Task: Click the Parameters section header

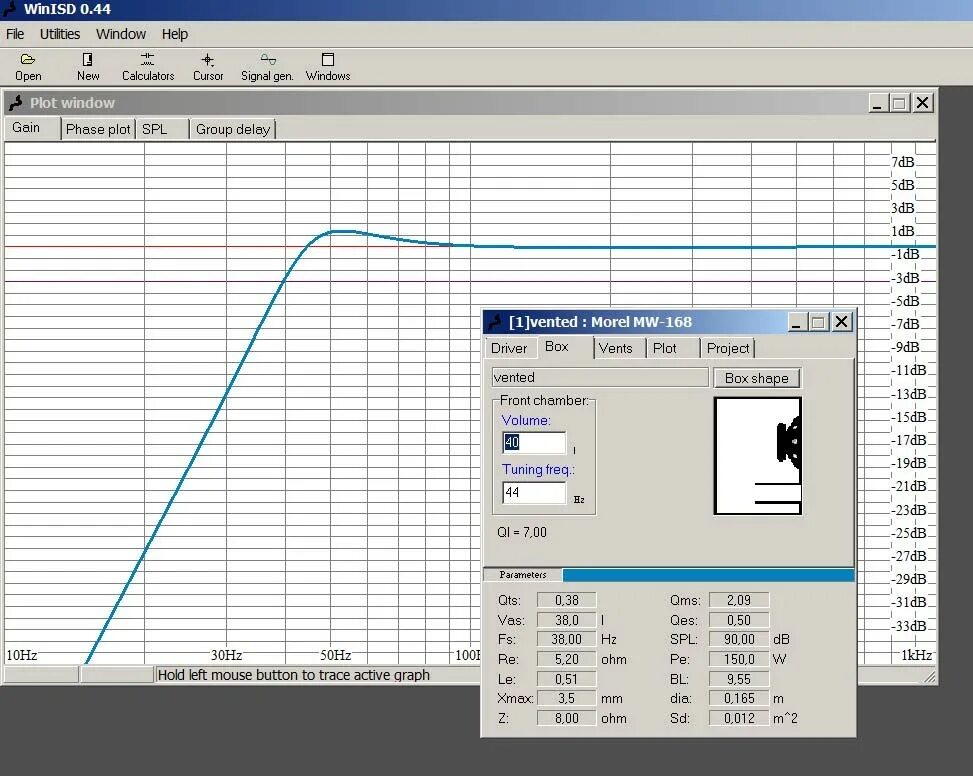Action: [x=522, y=575]
